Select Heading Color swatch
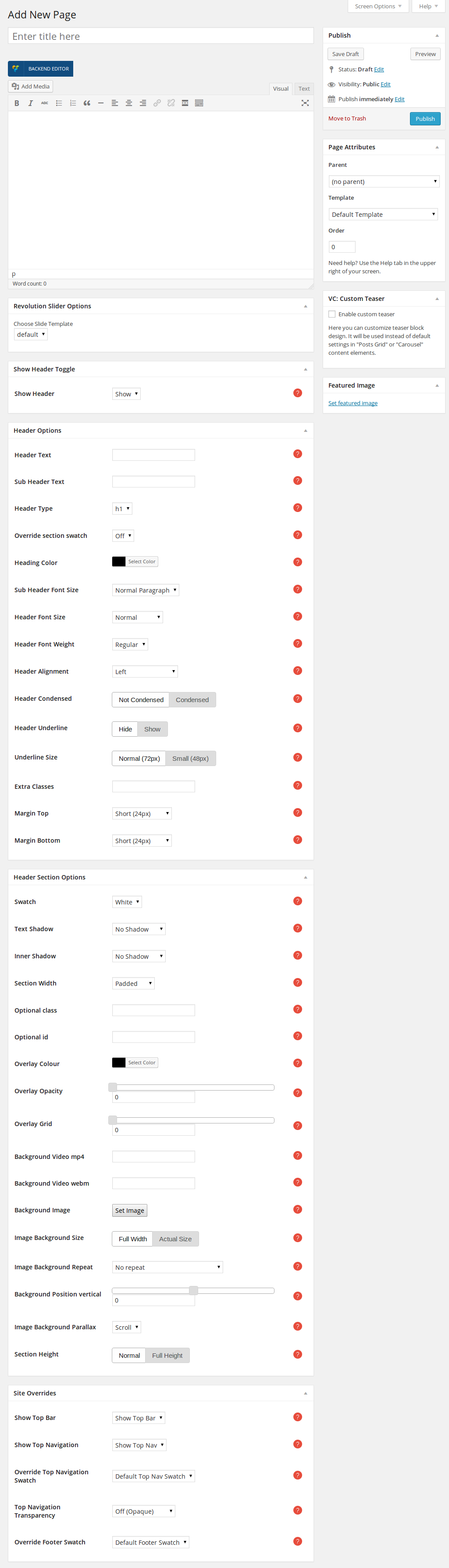Screen dimensions: 449x1568 coord(135,561)
